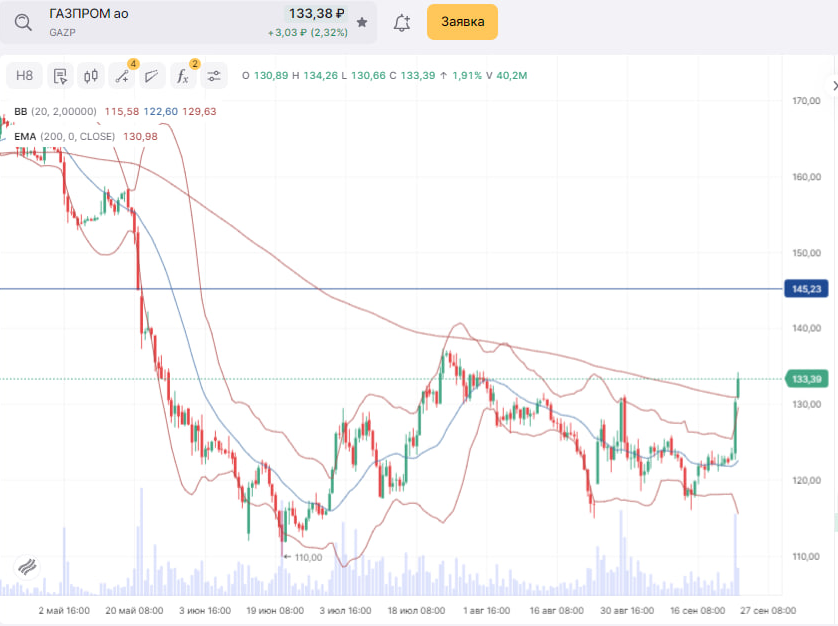Click the 170,00 price axis label
This screenshot has width=838, height=626.
[806, 101]
